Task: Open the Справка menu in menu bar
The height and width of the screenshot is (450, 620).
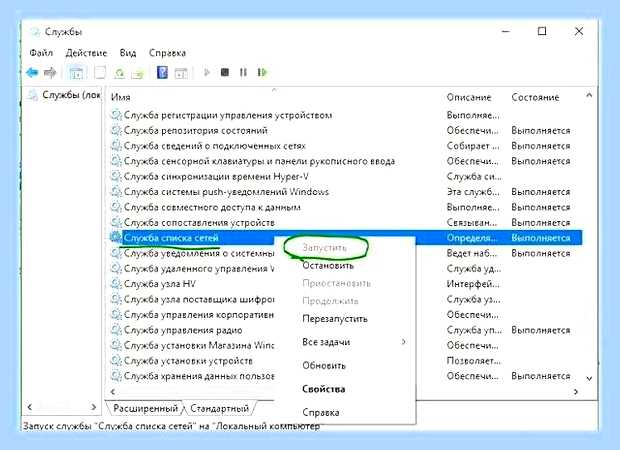Action: click(167, 53)
